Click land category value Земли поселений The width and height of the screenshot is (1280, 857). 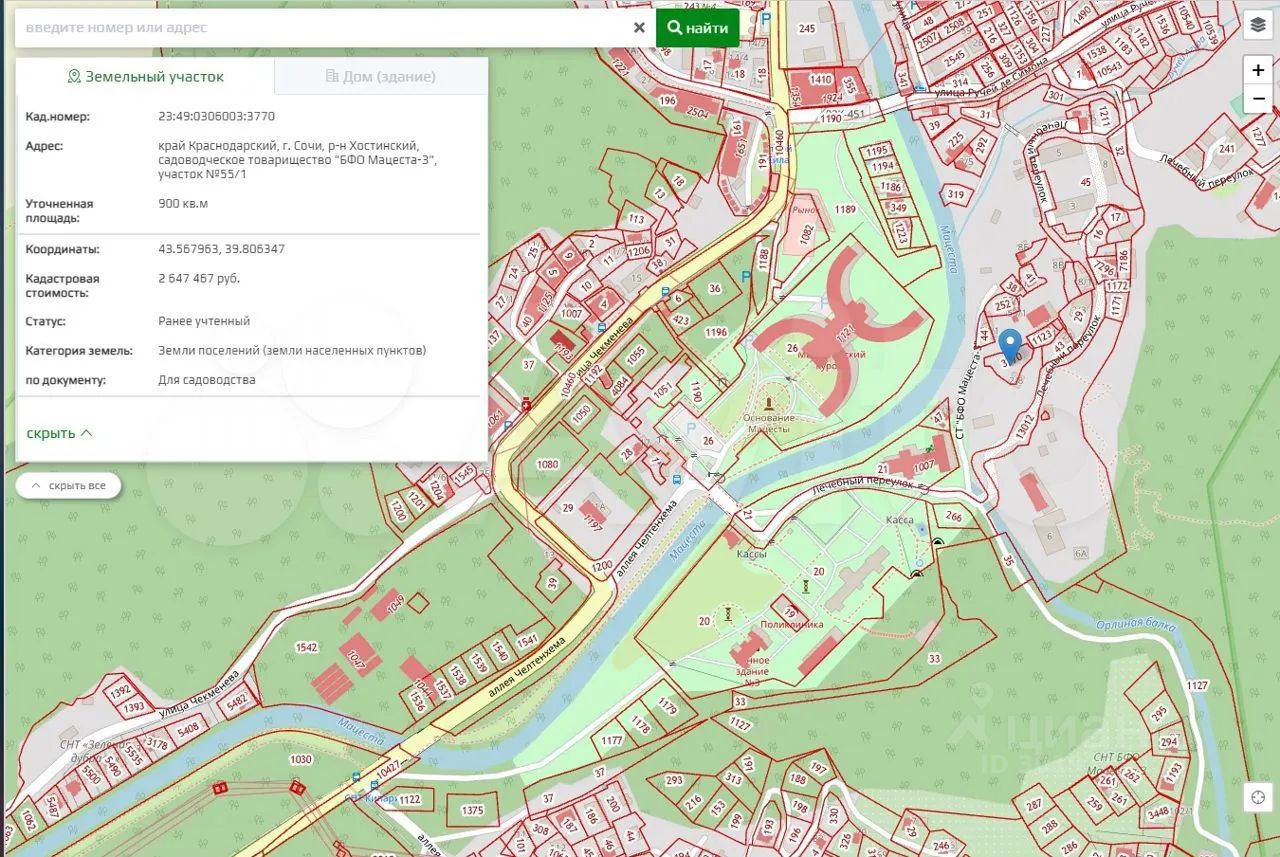(x=292, y=350)
